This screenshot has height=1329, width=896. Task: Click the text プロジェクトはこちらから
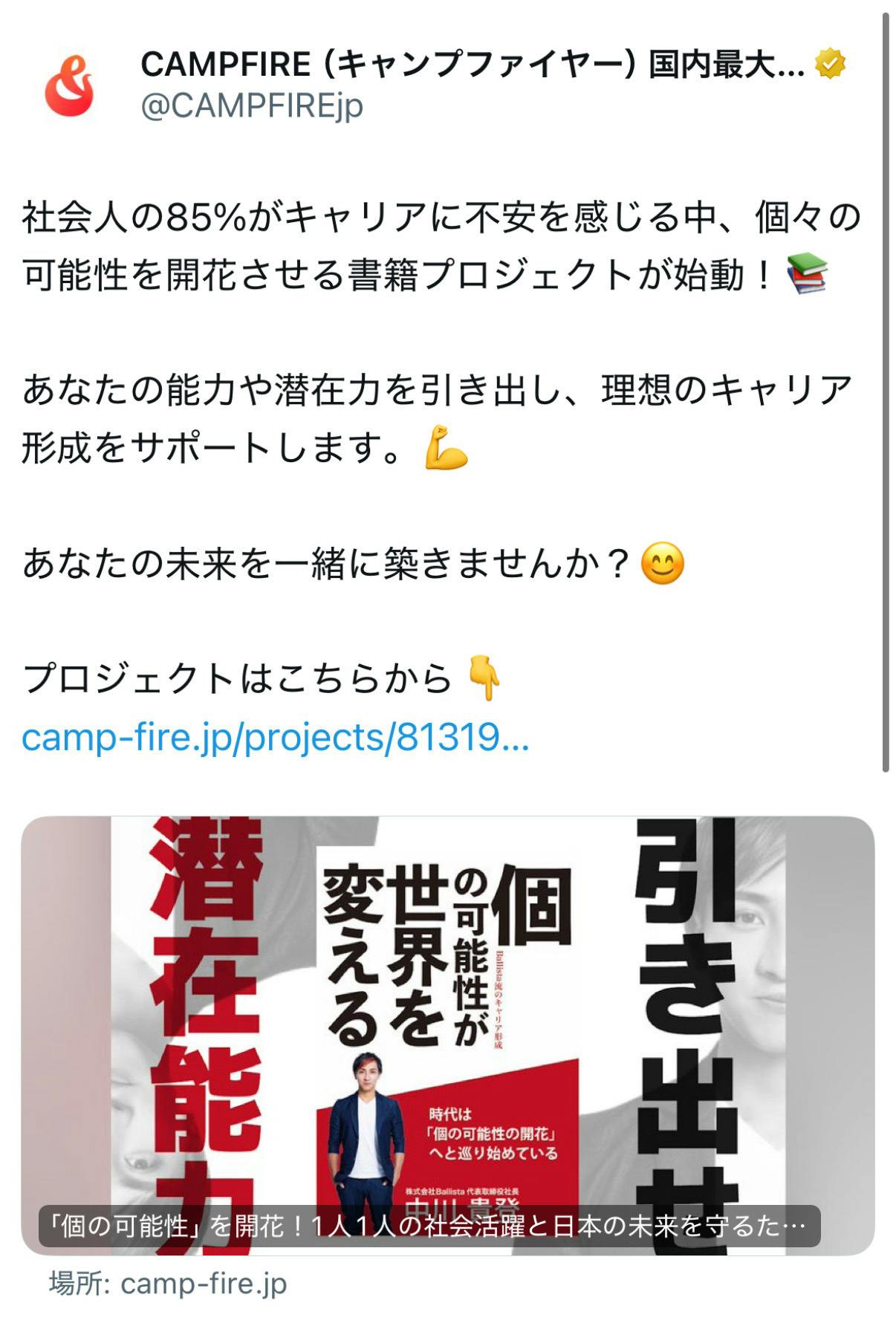tap(237, 678)
